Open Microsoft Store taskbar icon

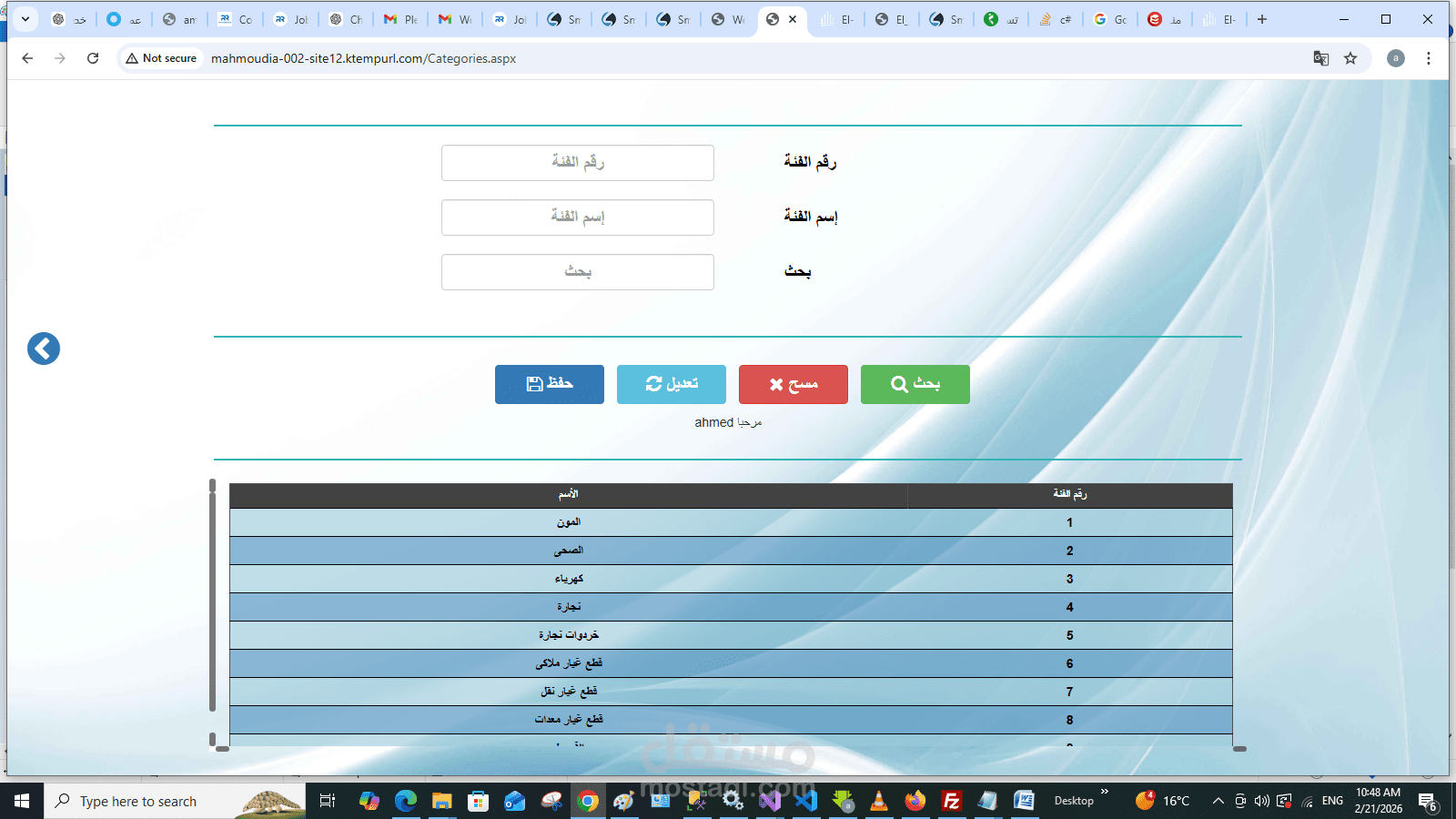click(479, 801)
